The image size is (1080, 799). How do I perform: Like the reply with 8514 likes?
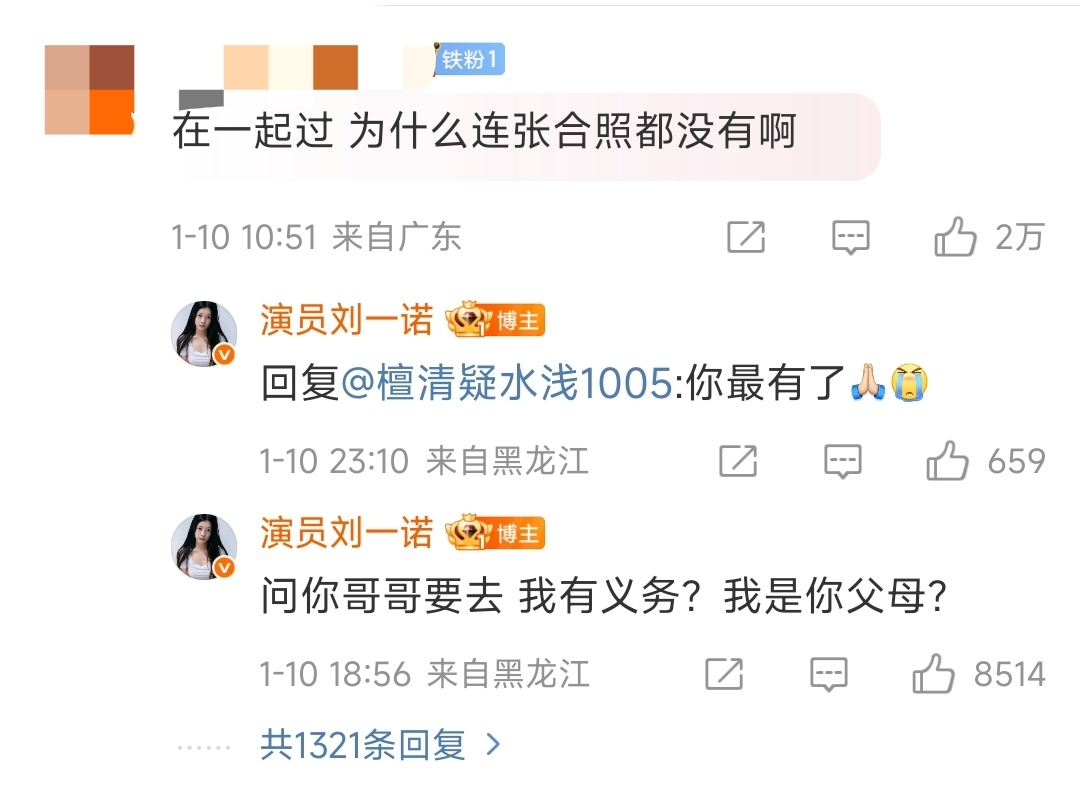(933, 673)
